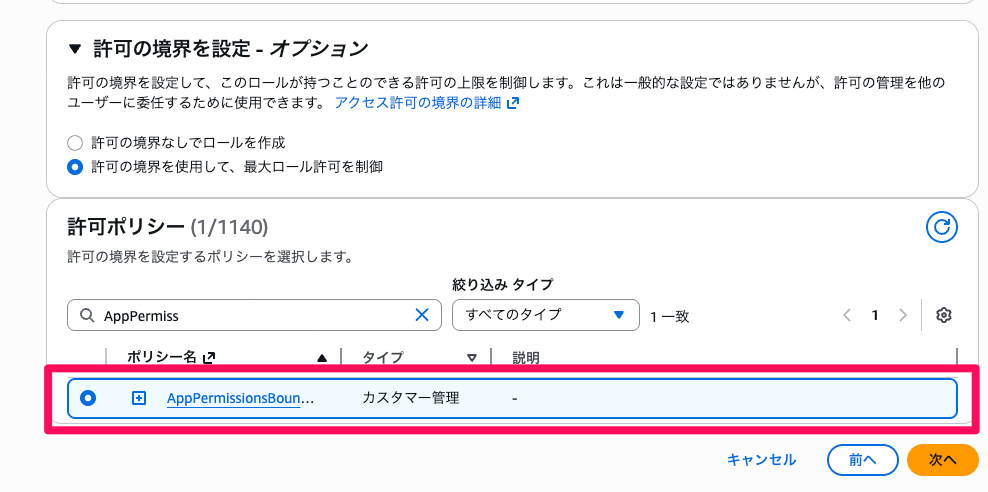The height and width of the screenshot is (492, 988).
Task: Select 許可の境界を使用して、最大ロール許可を制御 option
Action: click(75, 167)
